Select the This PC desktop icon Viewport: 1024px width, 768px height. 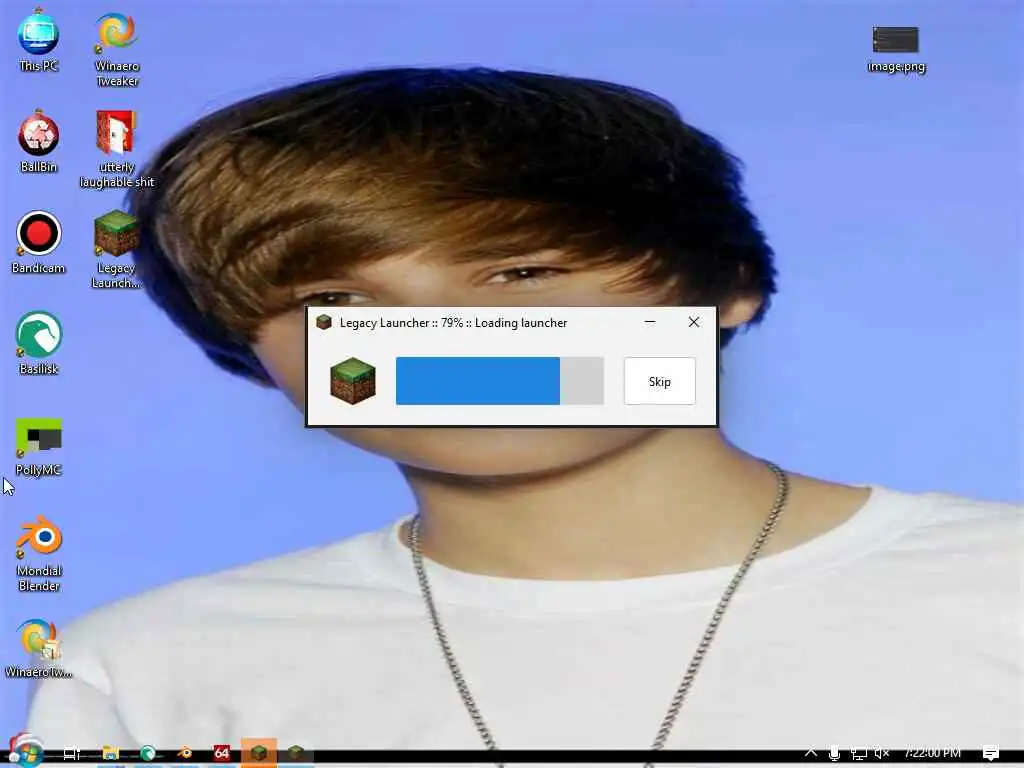(x=39, y=42)
